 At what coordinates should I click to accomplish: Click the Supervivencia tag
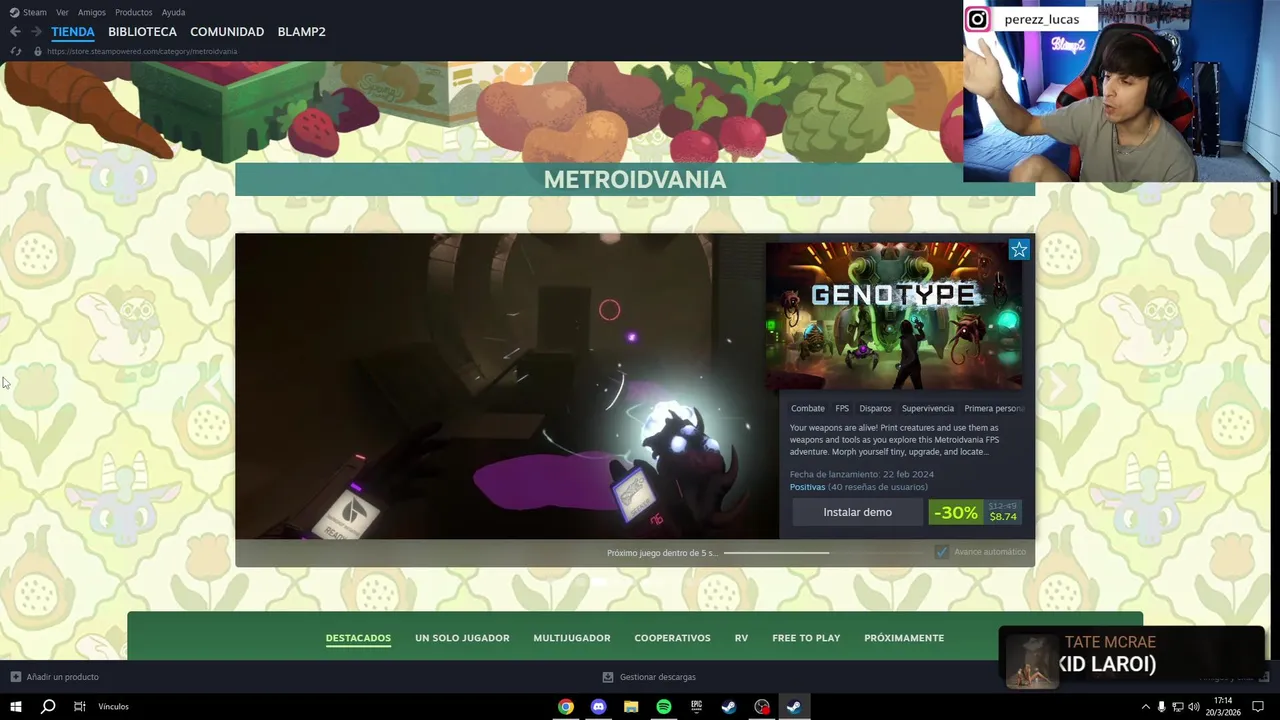pos(927,408)
